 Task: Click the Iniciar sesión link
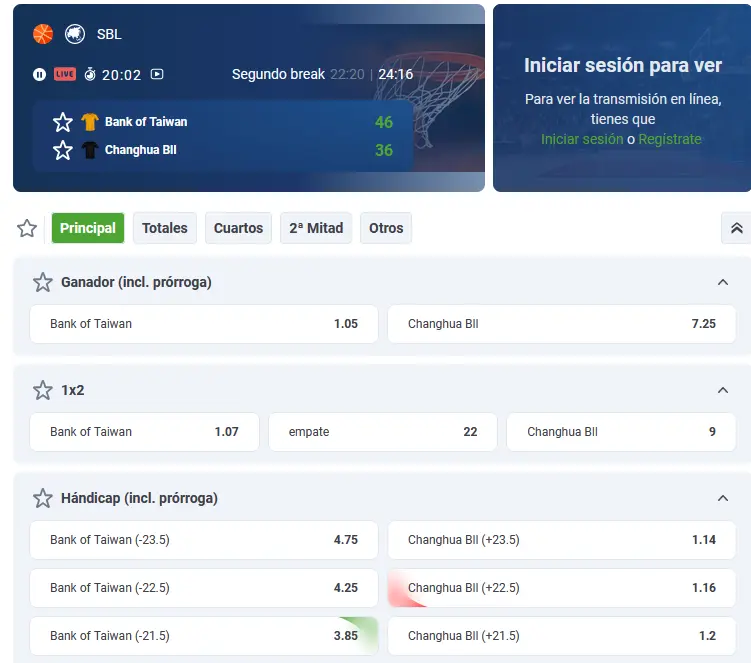coord(579,139)
